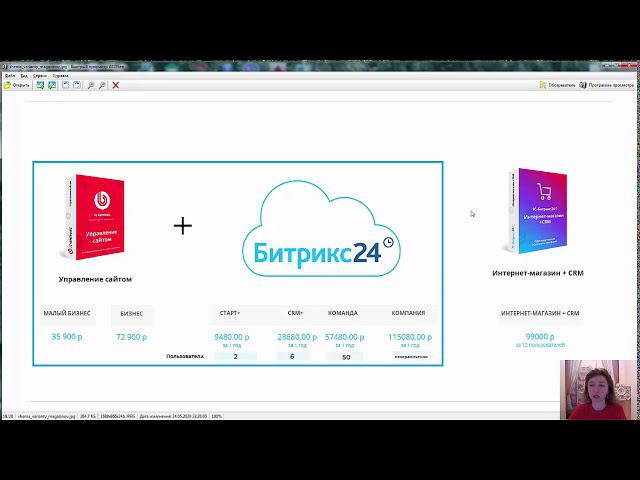Click the users value 2

pos(236,356)
